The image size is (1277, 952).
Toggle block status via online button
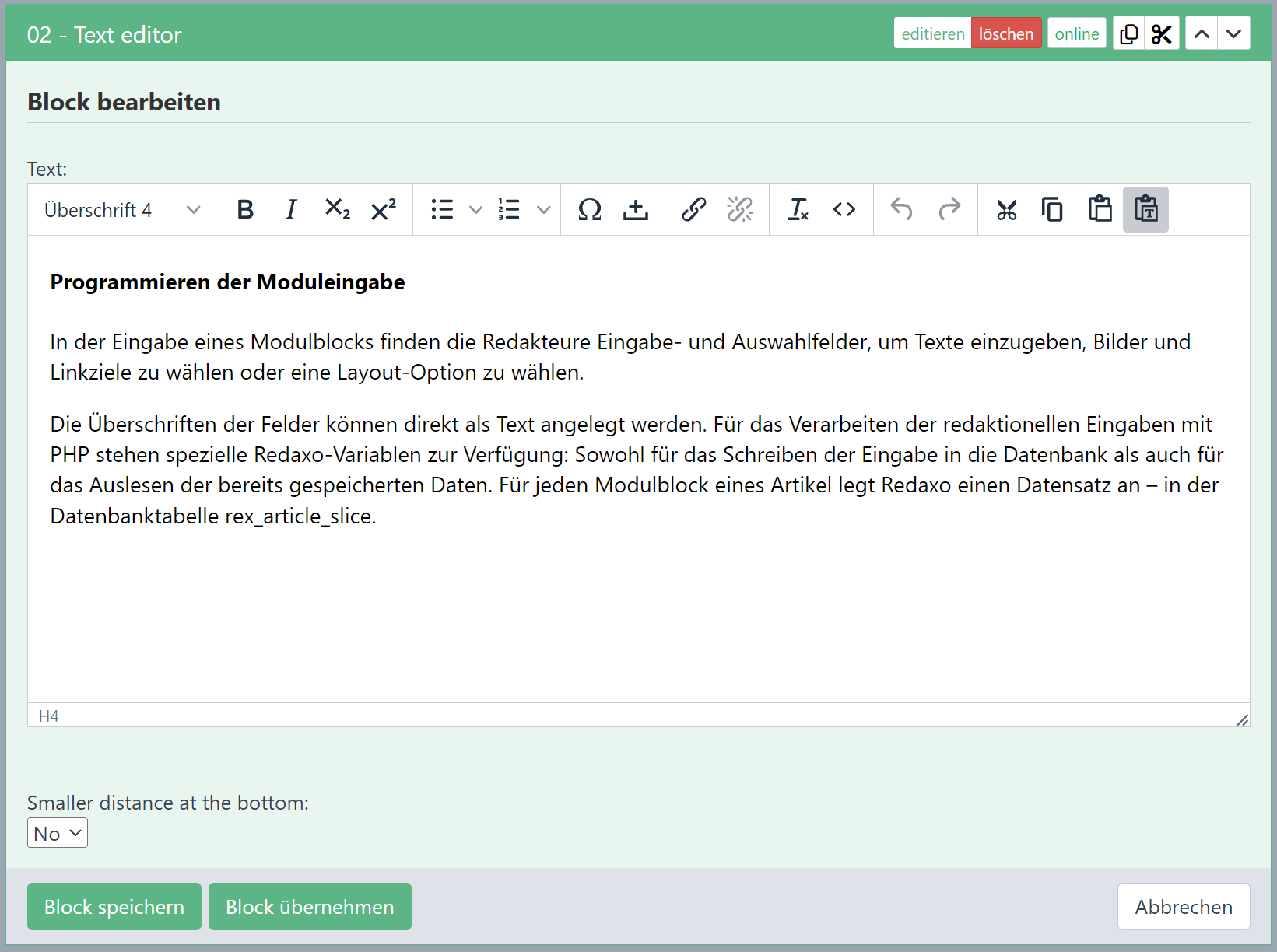click(1076, 33)
